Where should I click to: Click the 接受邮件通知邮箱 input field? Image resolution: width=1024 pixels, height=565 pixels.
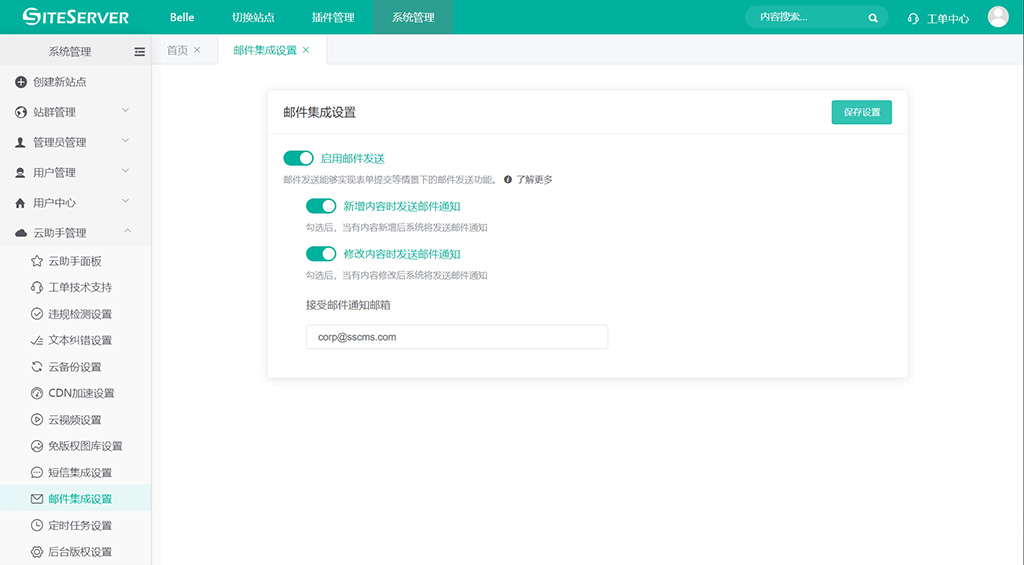coord(456,337)
